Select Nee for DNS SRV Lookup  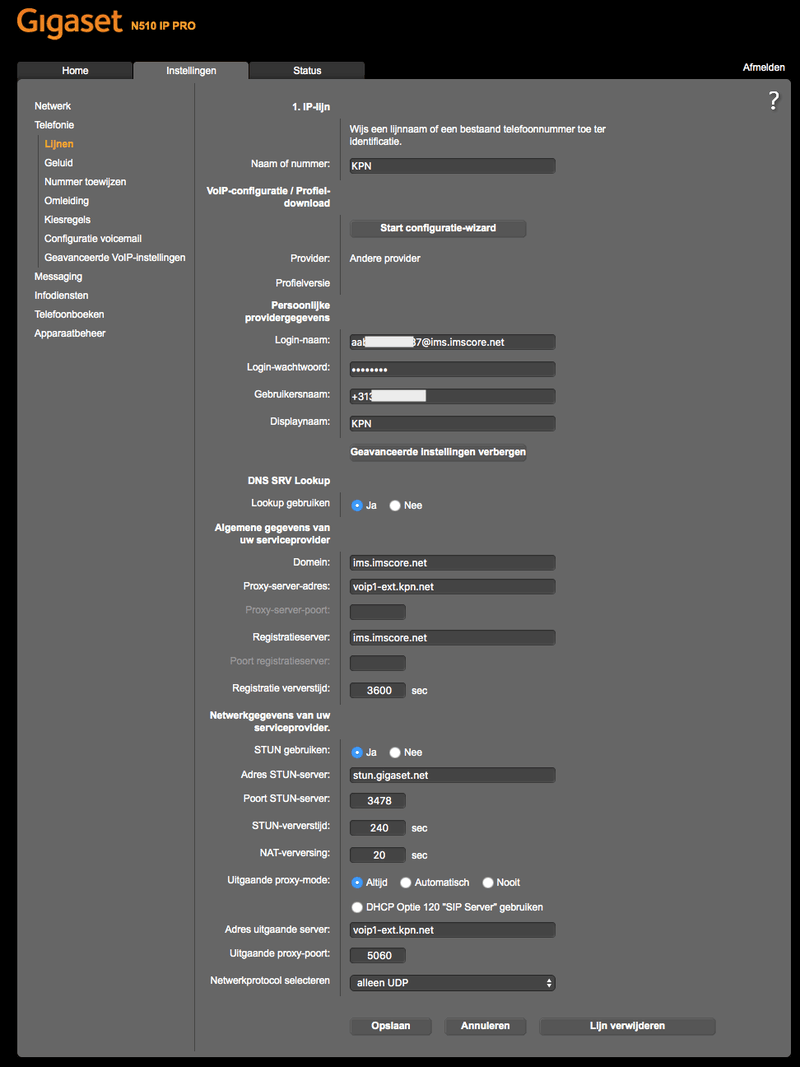click(395, 506)
